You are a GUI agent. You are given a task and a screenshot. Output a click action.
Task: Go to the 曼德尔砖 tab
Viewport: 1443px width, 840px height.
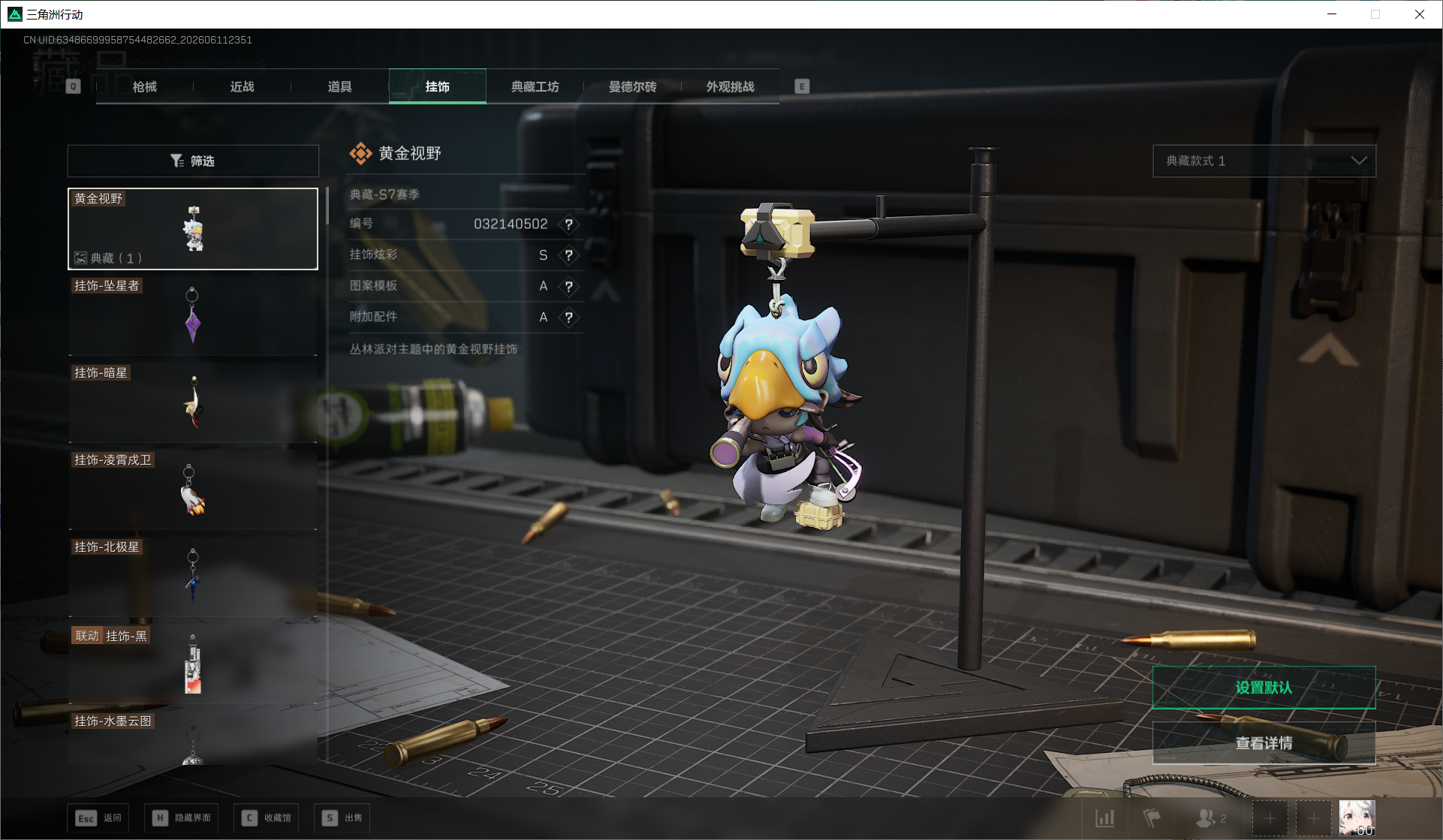[633, 86]
